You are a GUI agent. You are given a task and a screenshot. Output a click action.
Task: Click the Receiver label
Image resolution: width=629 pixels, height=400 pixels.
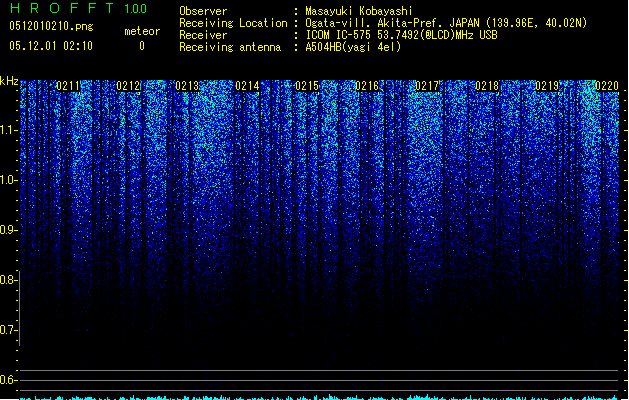pyautogui.click(x=203, y=35)
